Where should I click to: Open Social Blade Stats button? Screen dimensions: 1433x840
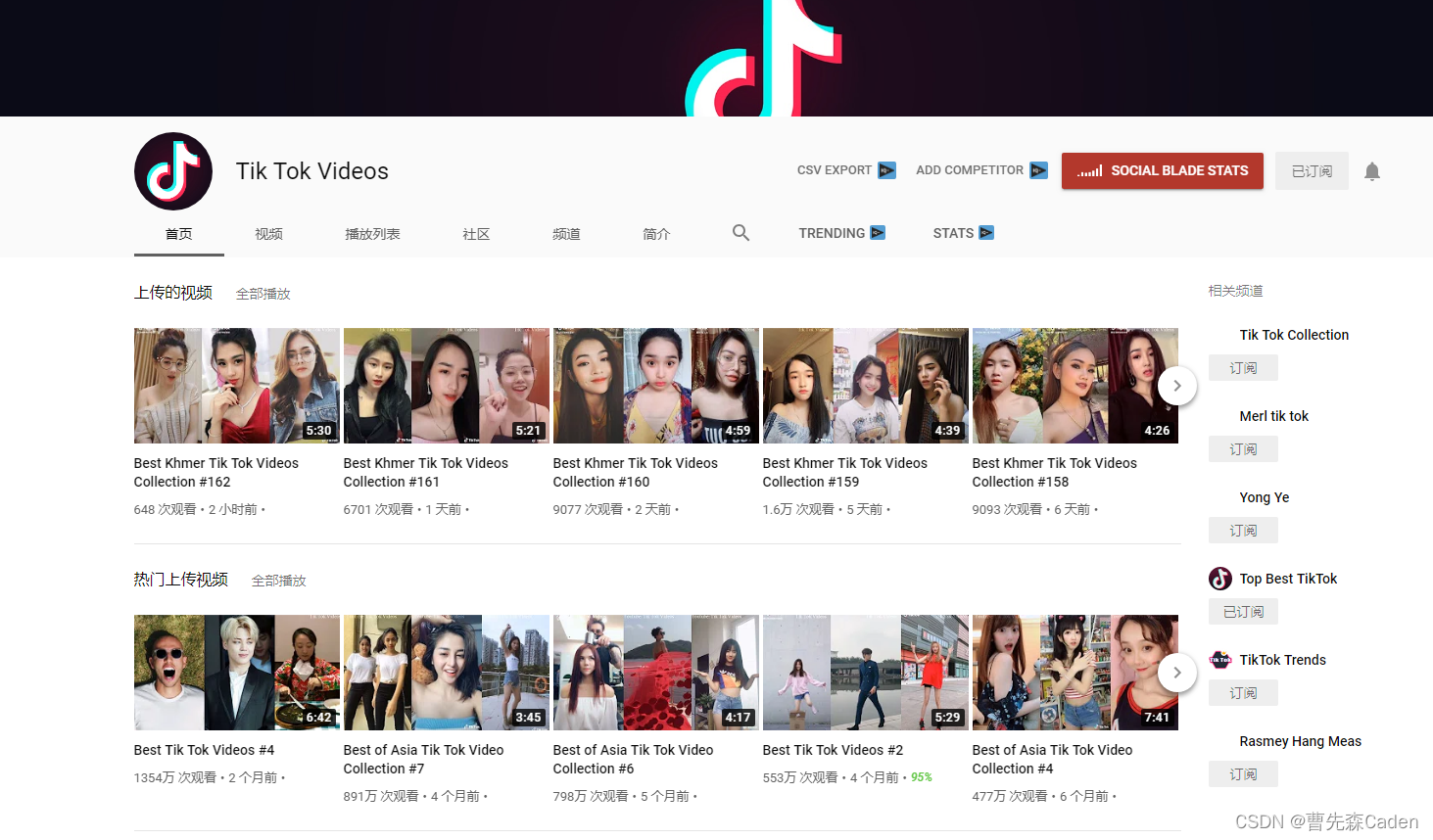click(1163, 171)
